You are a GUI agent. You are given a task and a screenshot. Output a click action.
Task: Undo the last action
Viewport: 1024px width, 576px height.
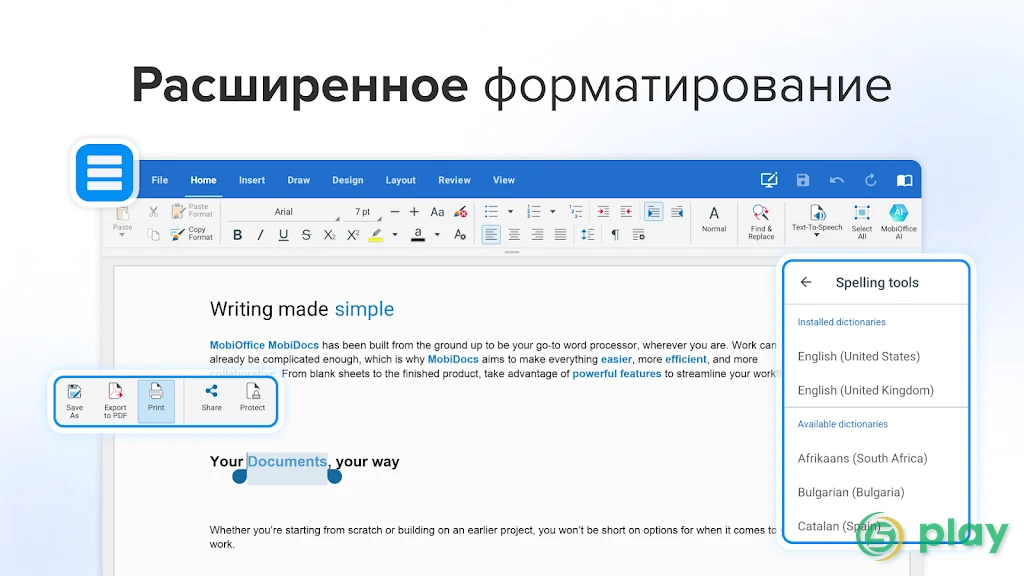pos(837,180)
